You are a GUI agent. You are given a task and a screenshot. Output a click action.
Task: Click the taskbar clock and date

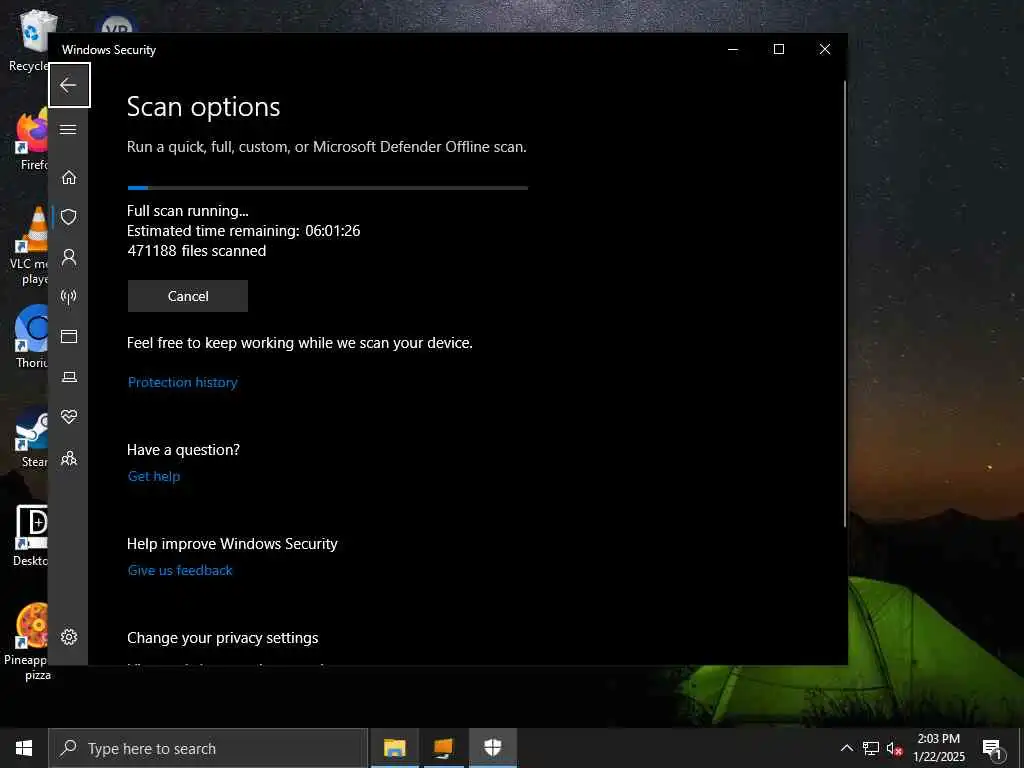(938, 748)
